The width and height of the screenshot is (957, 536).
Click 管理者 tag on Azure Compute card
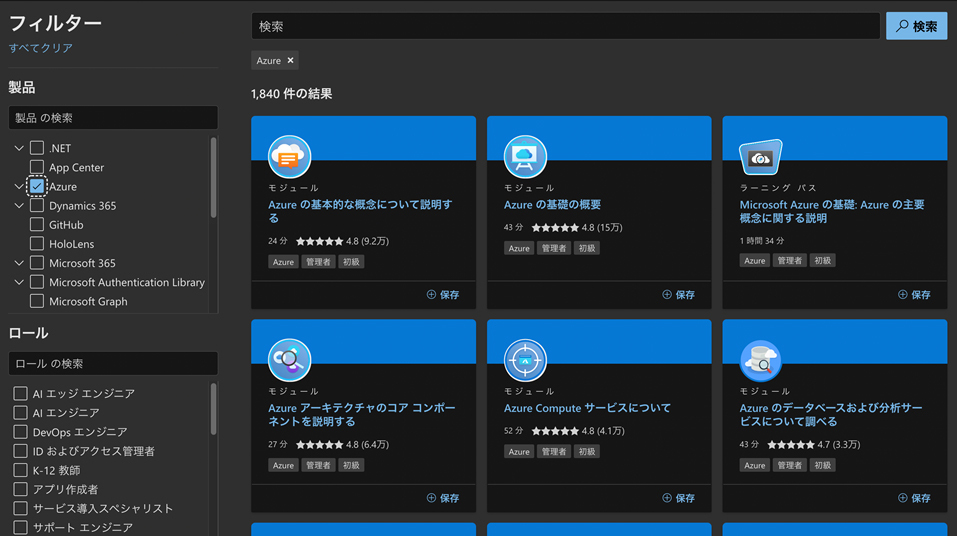[554, 451]
